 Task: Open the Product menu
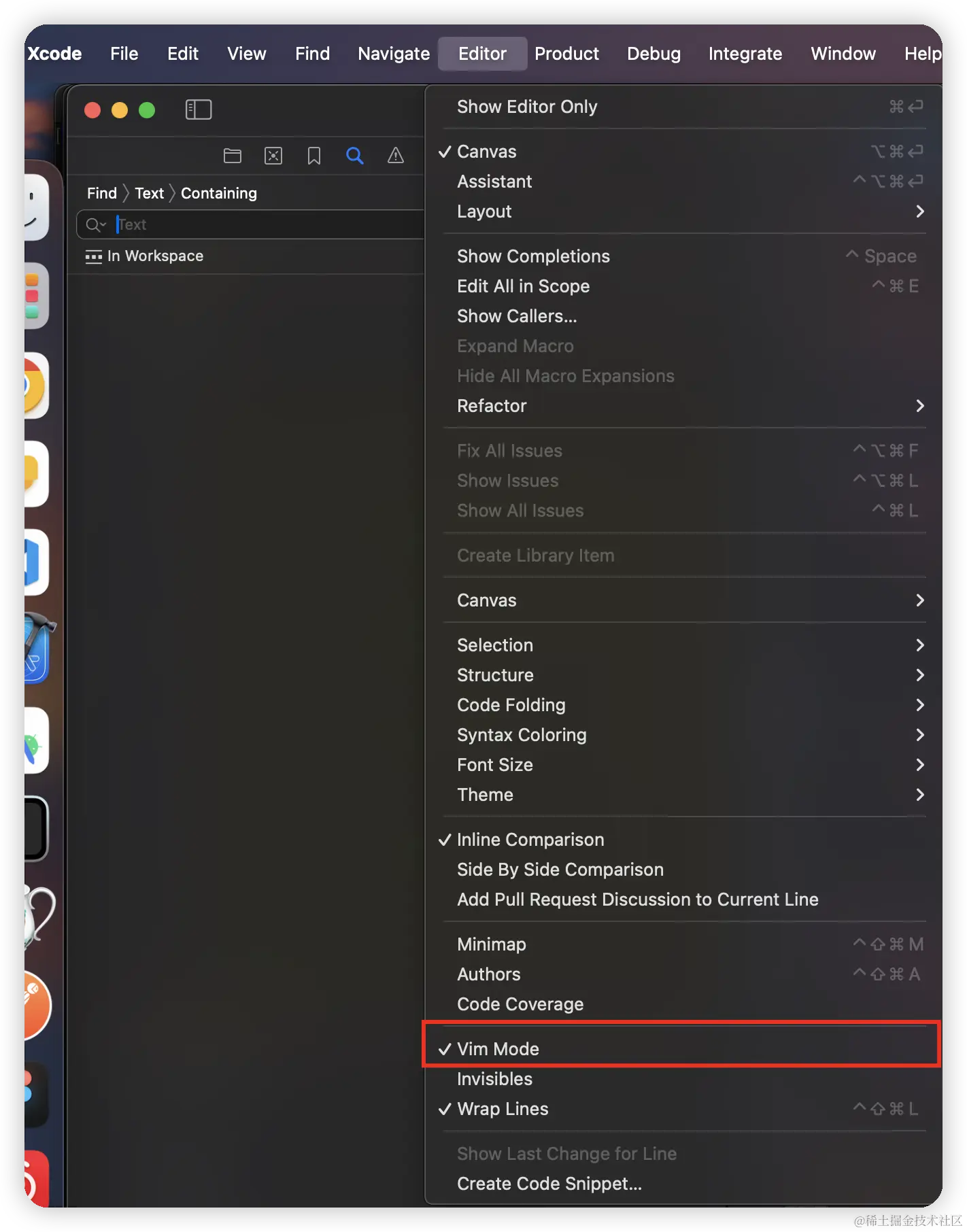pos(566,54)
